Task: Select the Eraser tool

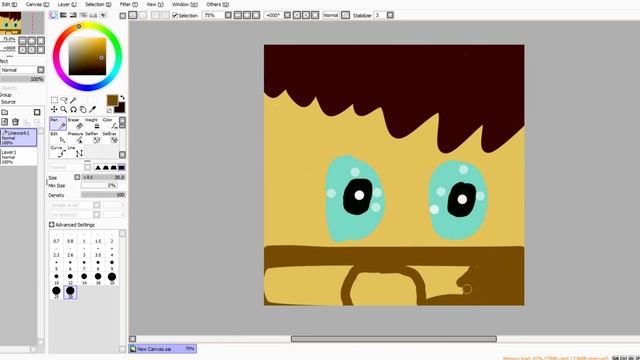Action: tap(76, 124)
